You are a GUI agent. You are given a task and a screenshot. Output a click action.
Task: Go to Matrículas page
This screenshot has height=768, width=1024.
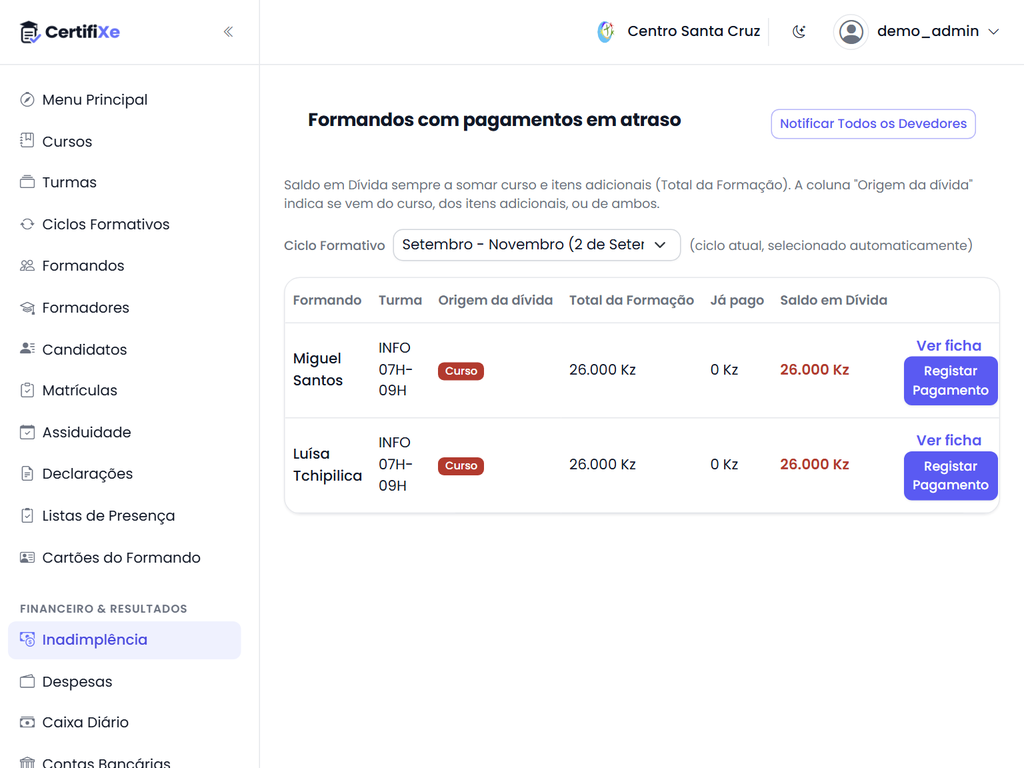[x=124, y=391]
